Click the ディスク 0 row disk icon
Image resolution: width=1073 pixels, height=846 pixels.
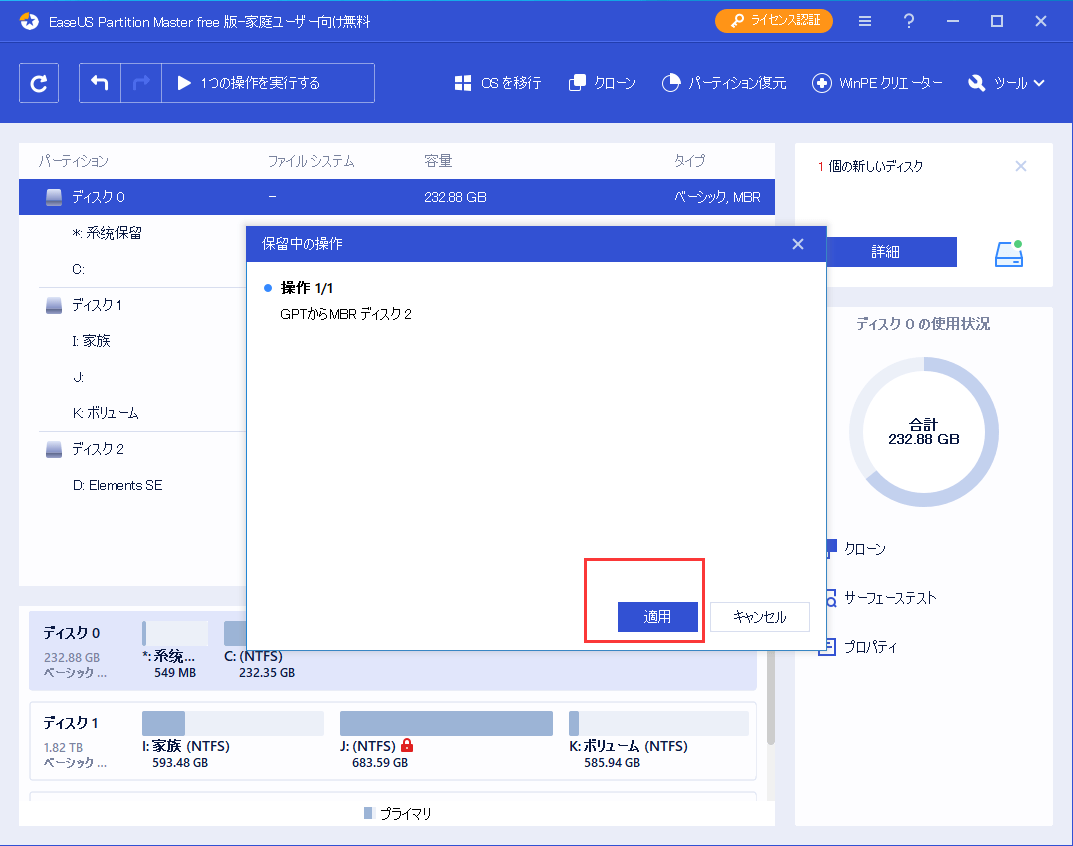tap(54, 198)
